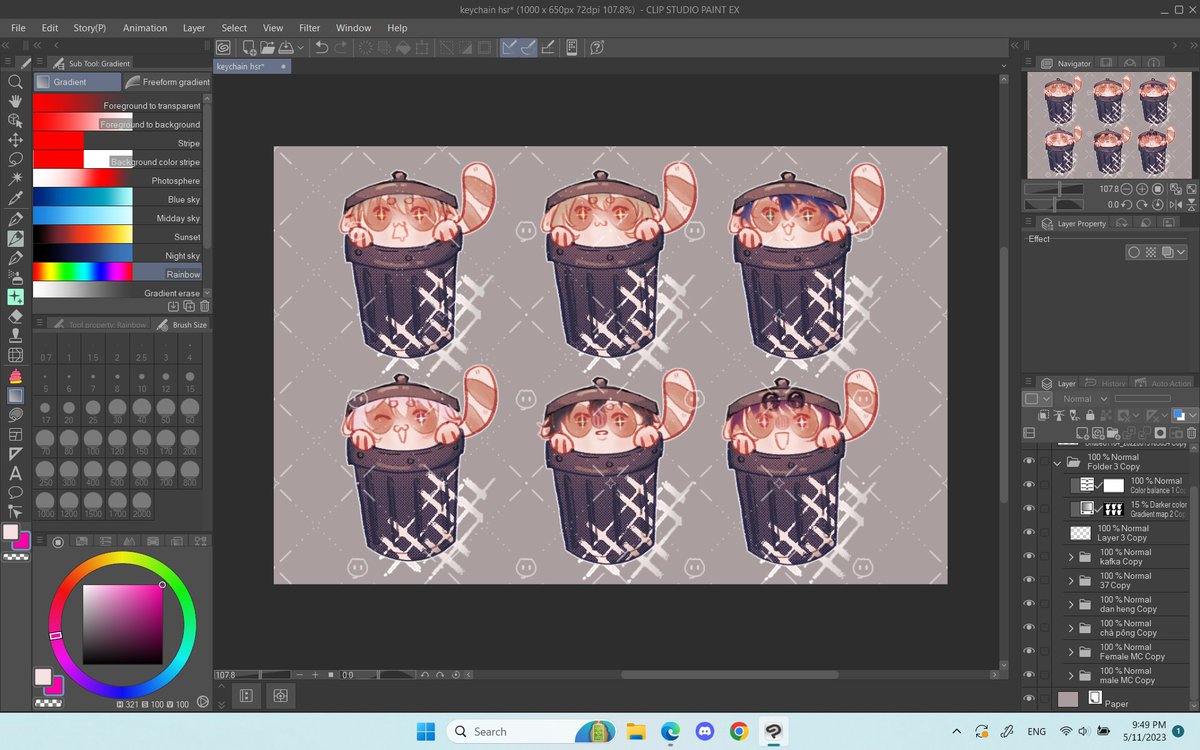1200x750 pixels.
Task: Redo the action
Action: point(340,47)
